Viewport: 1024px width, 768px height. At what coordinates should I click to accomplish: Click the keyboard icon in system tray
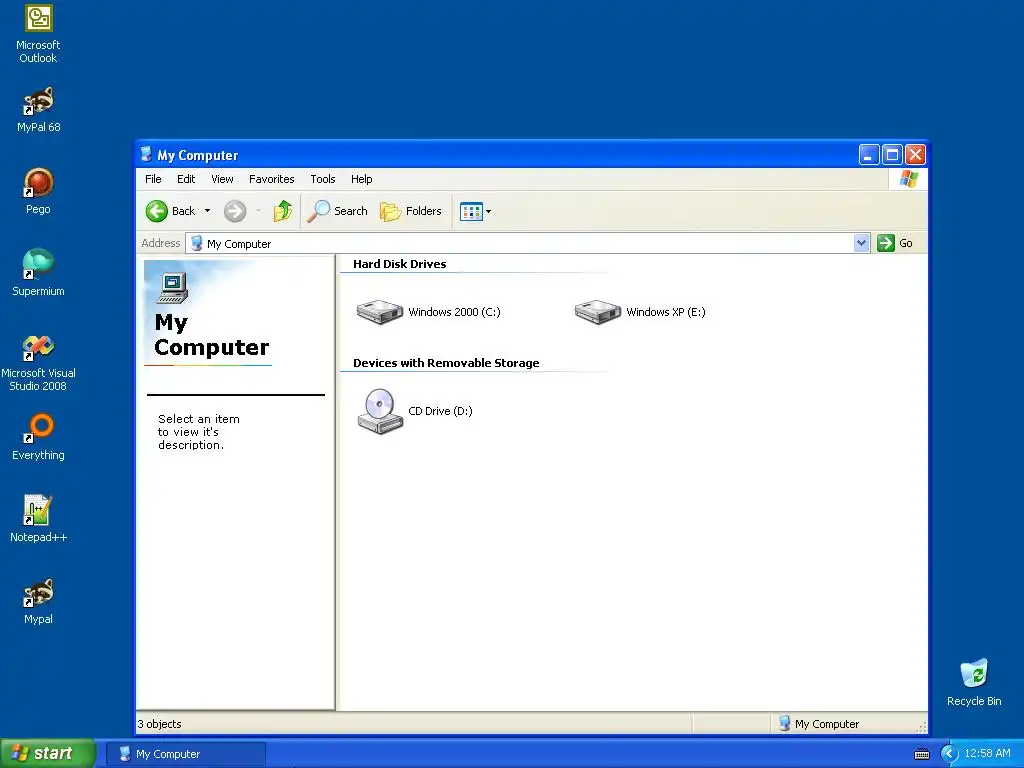921,754
